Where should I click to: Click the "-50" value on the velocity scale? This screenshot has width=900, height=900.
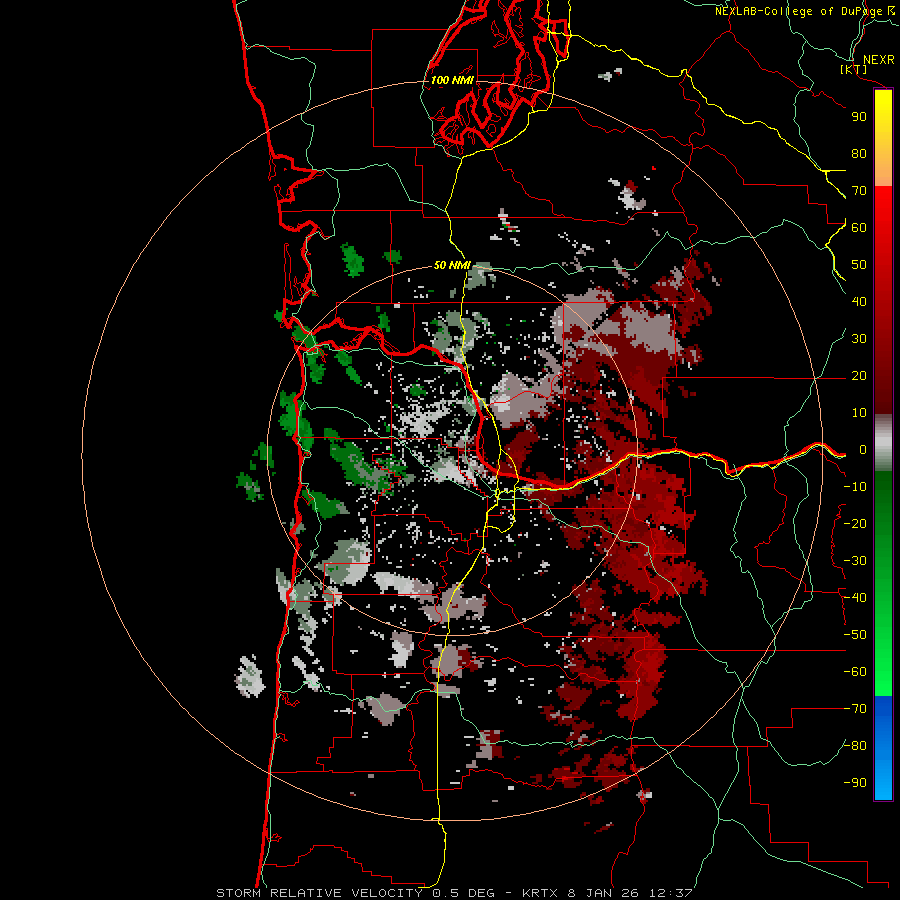[x=855, y=635]
